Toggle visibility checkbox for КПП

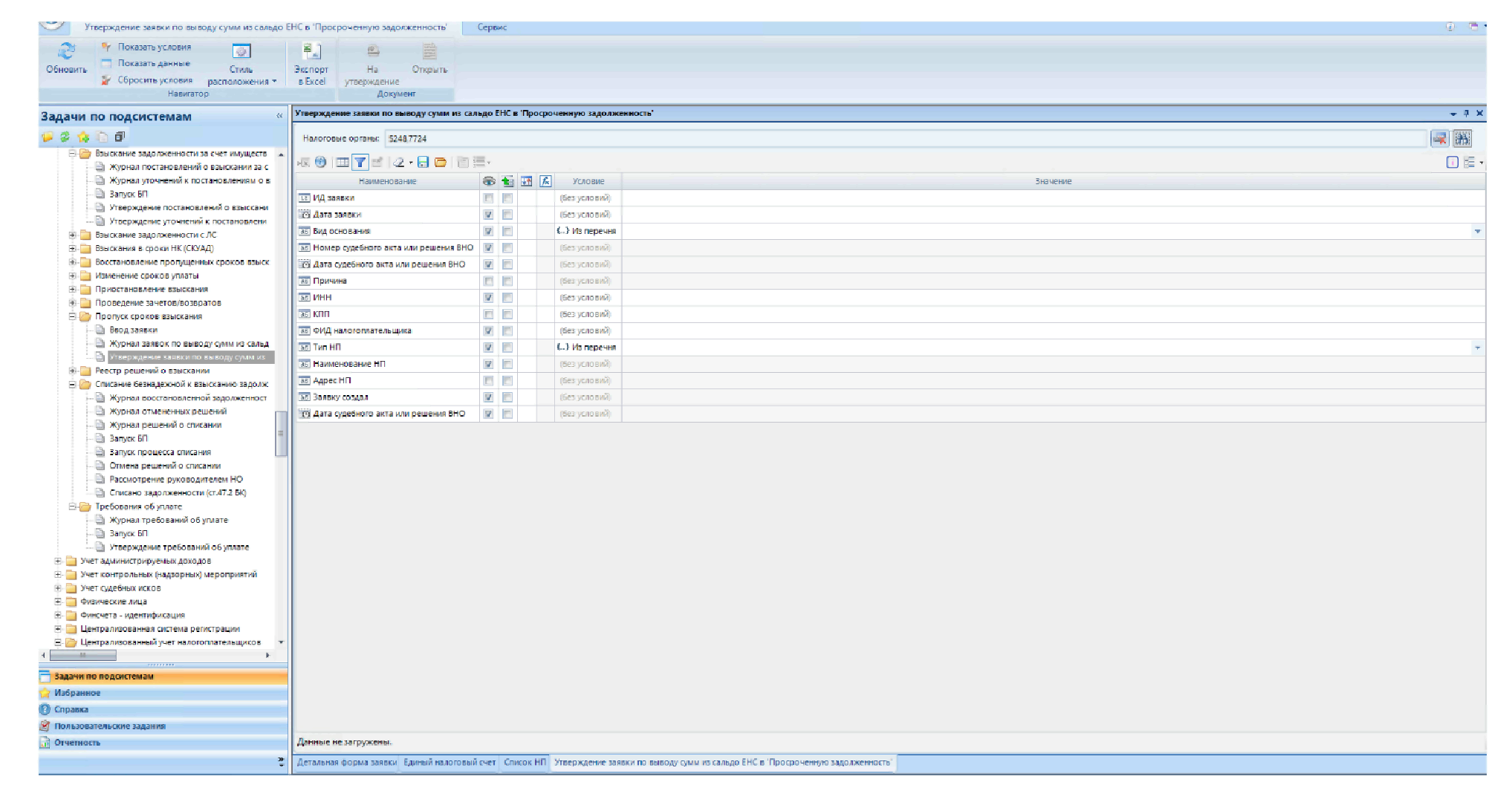[488, 314]
